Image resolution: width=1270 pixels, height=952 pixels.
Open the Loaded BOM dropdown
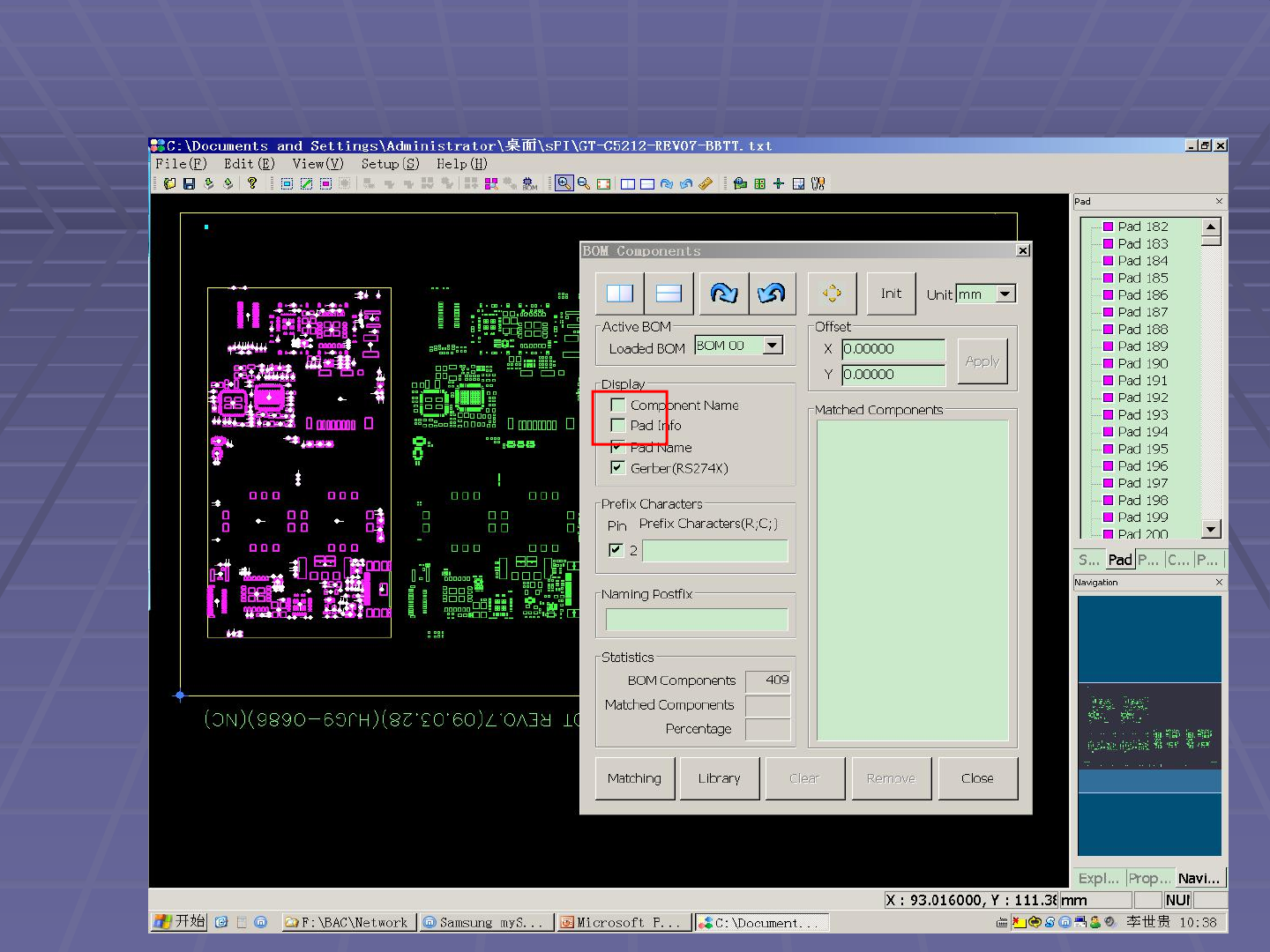coord(773,346)
